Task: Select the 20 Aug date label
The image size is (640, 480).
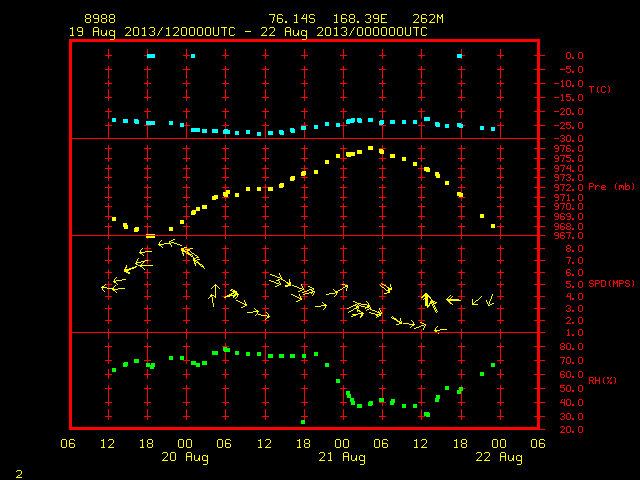Action: pos(185,457)
